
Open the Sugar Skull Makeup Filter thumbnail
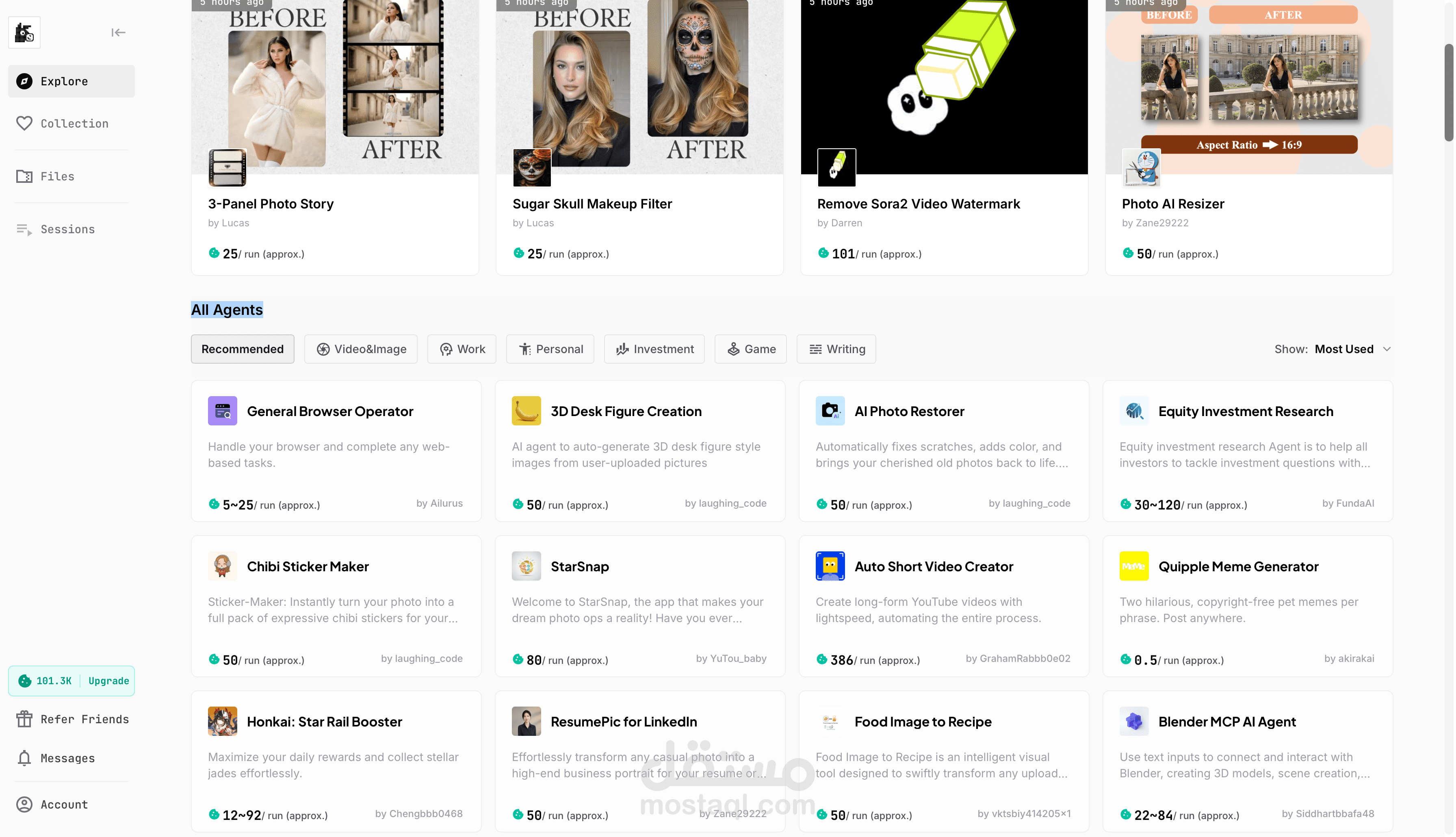tap(639, 86)
